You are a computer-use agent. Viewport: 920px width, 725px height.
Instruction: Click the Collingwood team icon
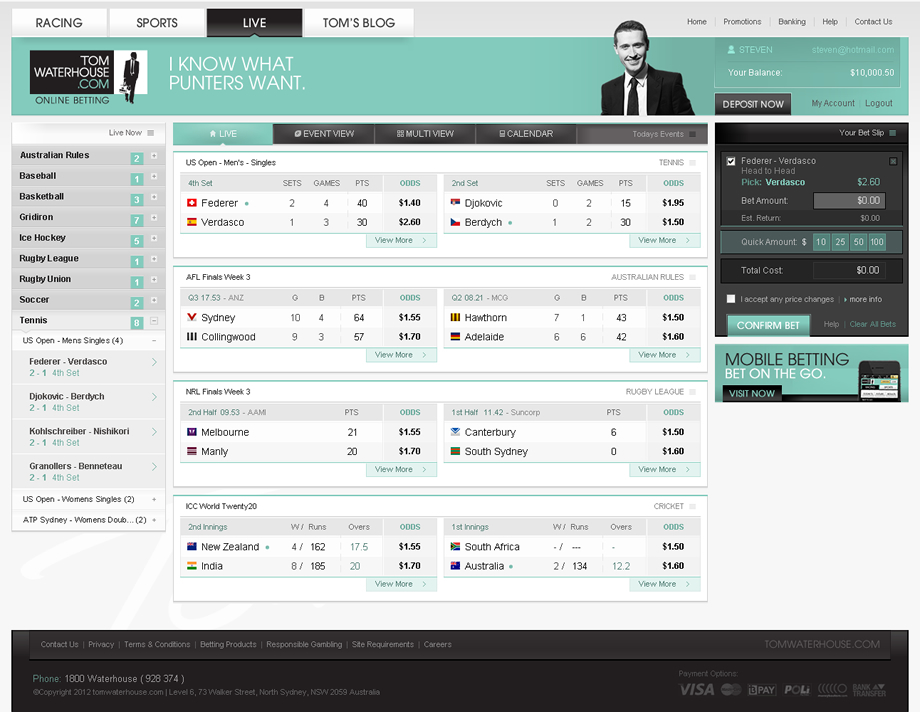click(191, 337)
